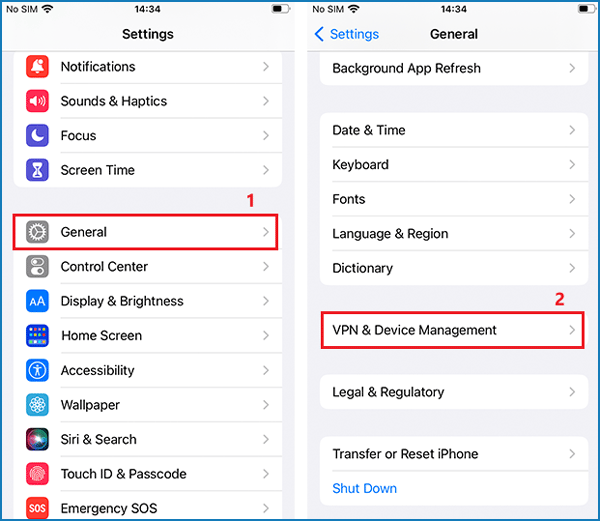Open the Language & Region entry
This screenshot has height=521, width=600.
coord(453,233)
